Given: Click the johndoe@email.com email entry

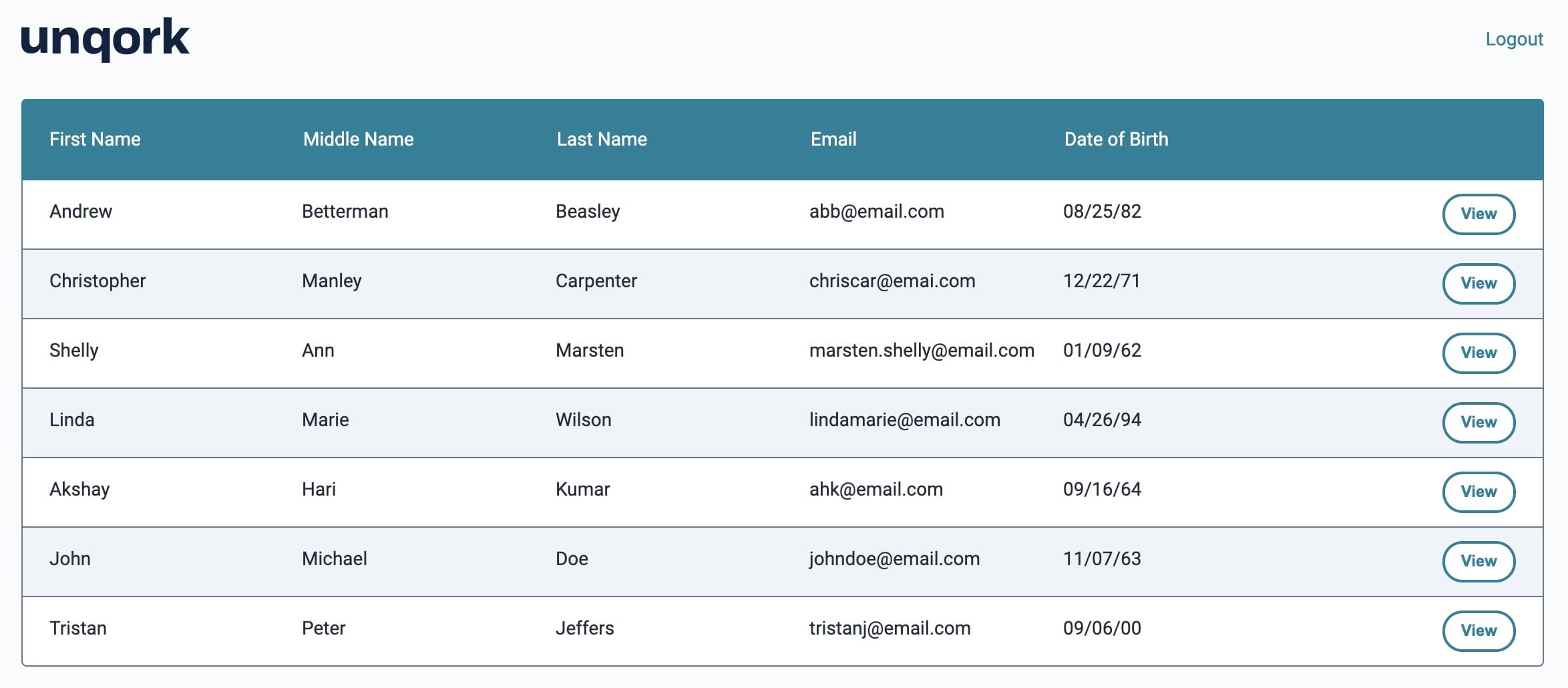Looking at the screenshot, I should (x=894, y=559).
